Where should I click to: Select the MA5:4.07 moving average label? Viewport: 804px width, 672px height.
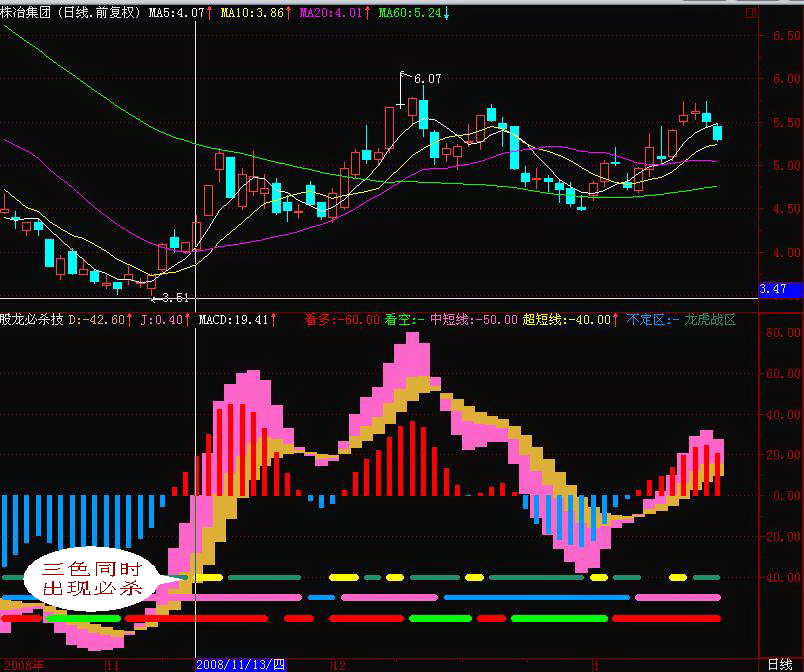click(x=176, y=13)
